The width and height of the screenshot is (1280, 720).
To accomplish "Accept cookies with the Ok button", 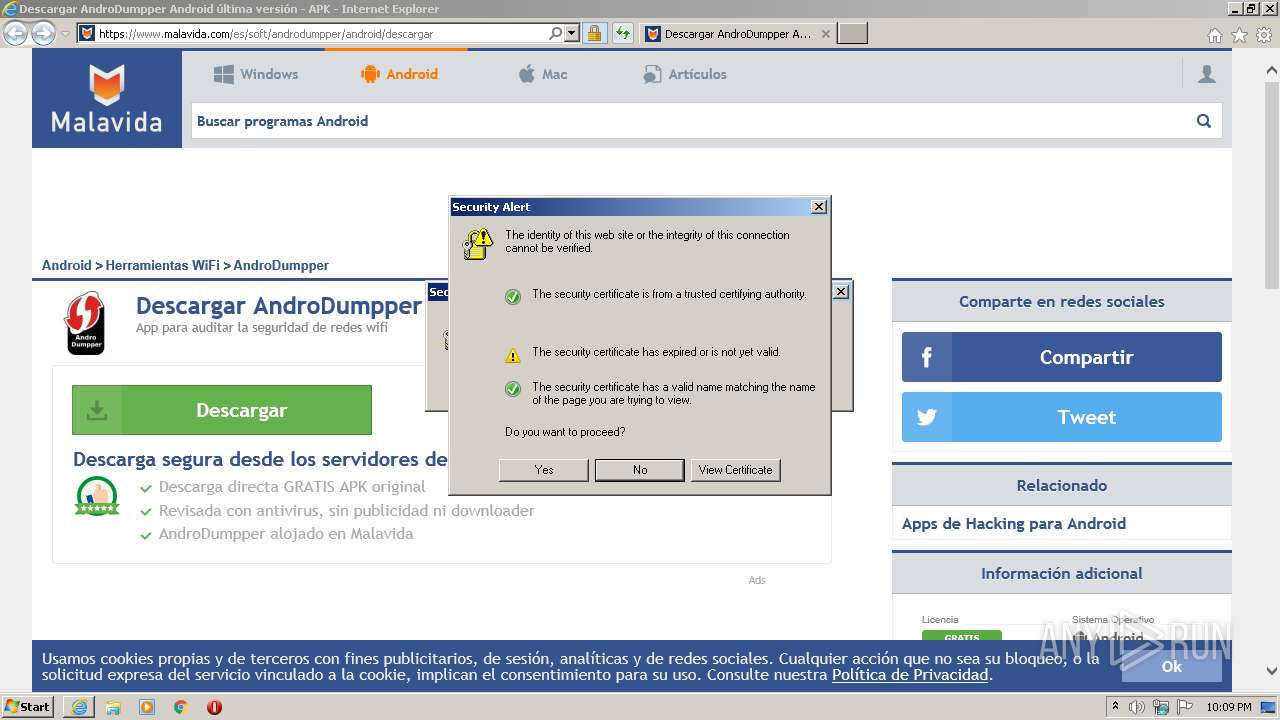I will tap(1171, 666).
